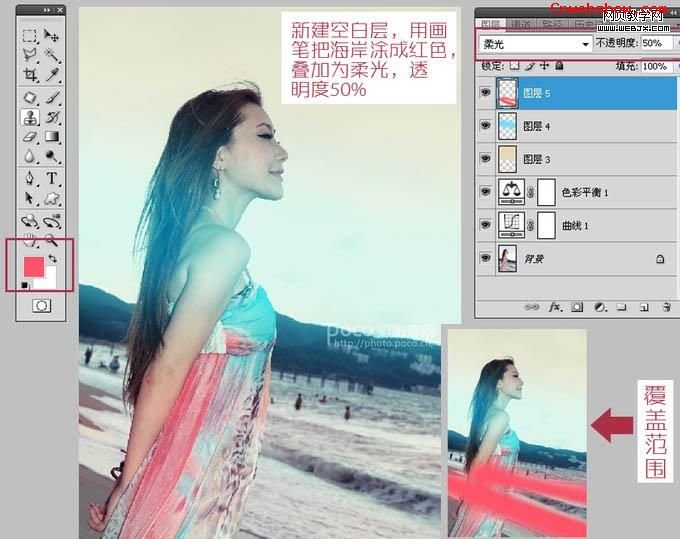Select the Move tool
The image size is (680, 539).
tap(51, 36)
